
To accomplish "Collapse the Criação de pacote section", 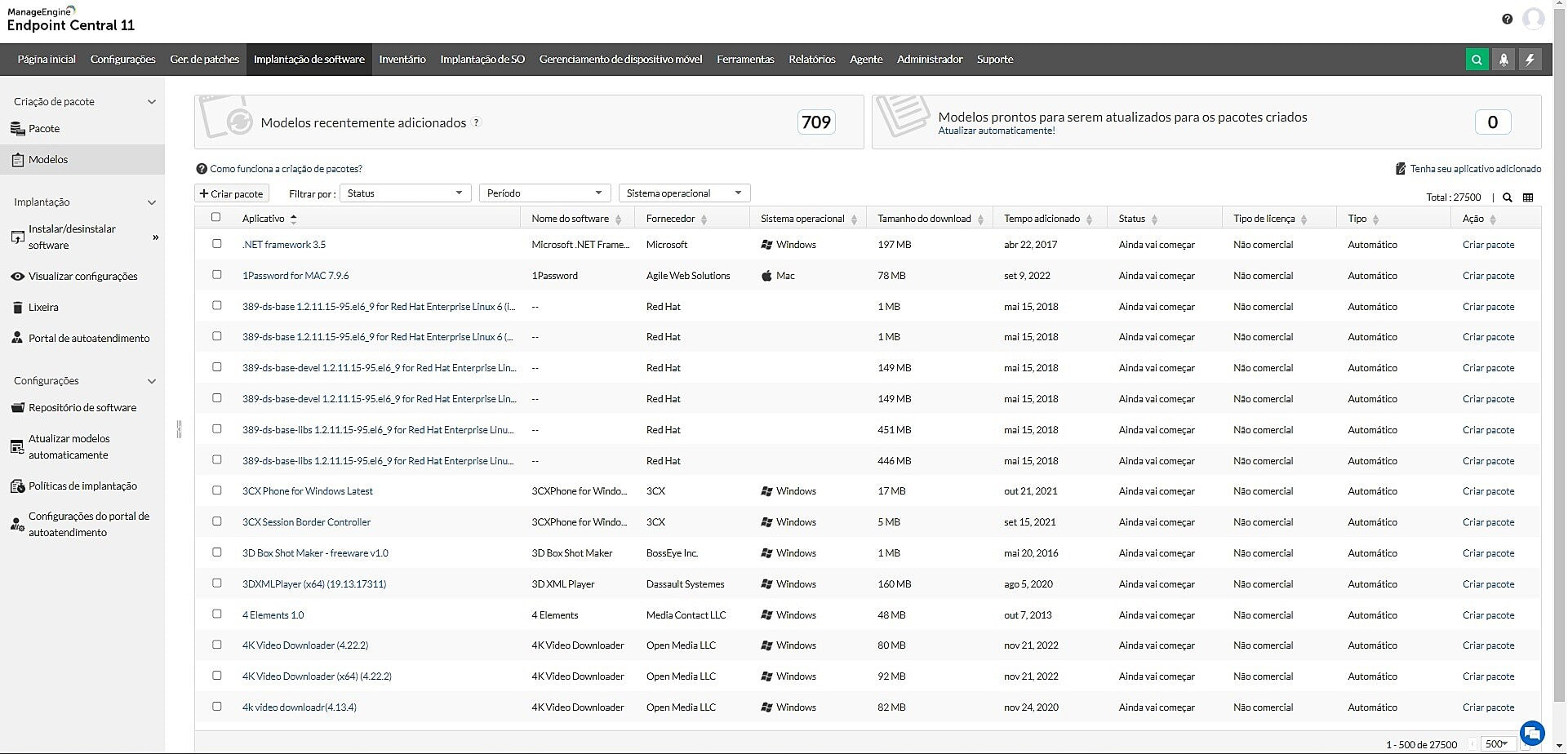I will click(151, 102).
